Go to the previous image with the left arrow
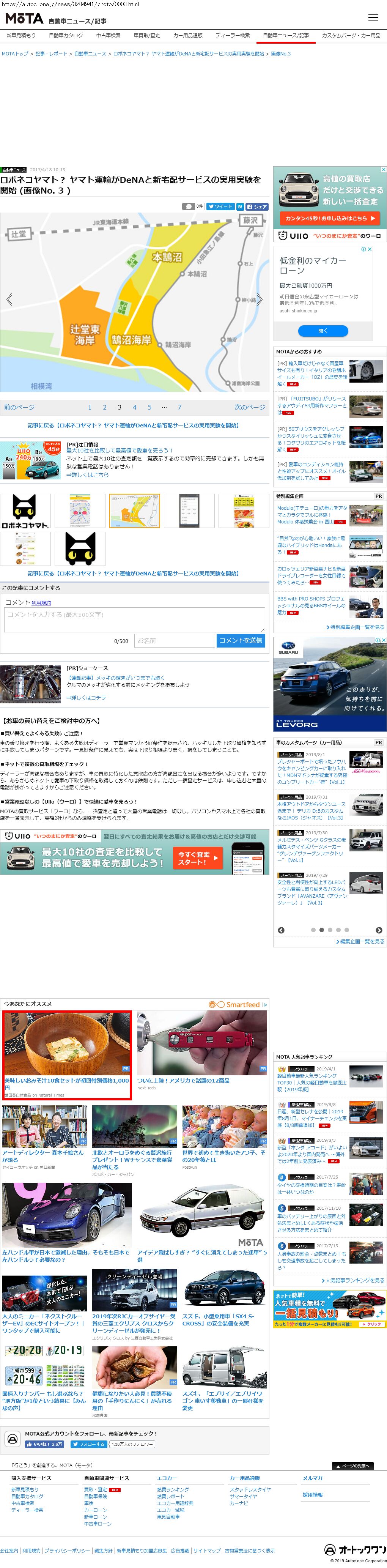 tap(9, 299)
